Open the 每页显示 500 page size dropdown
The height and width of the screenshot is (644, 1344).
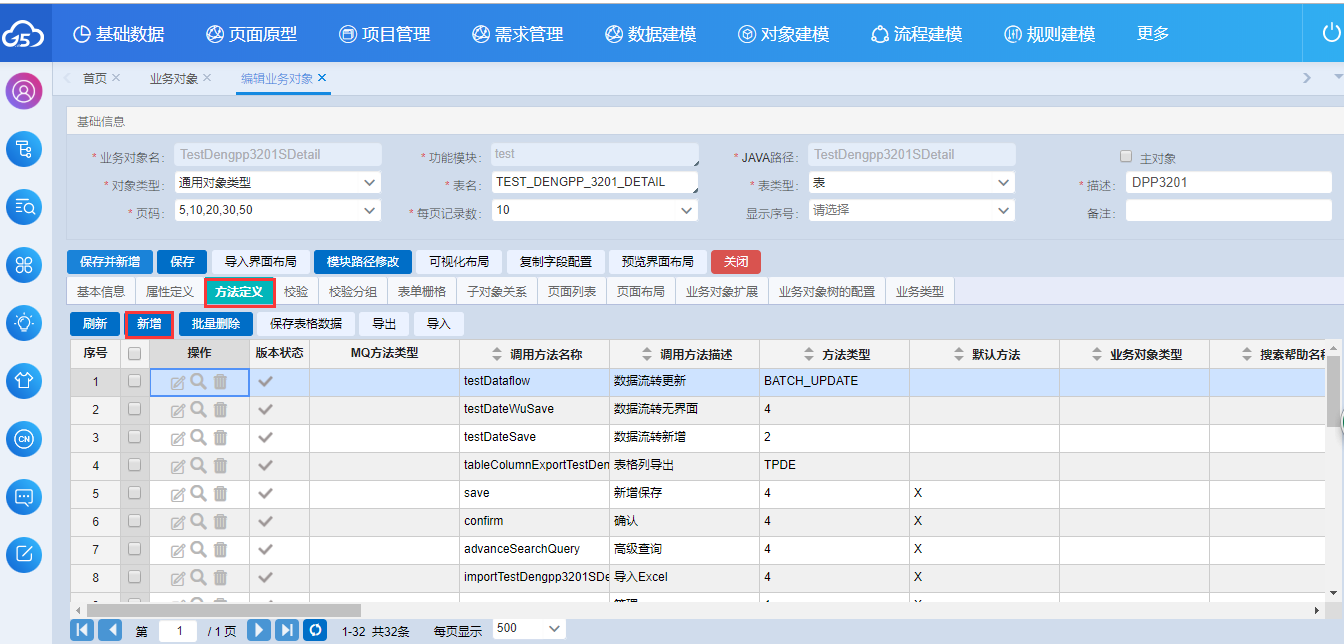pos(528,629)
